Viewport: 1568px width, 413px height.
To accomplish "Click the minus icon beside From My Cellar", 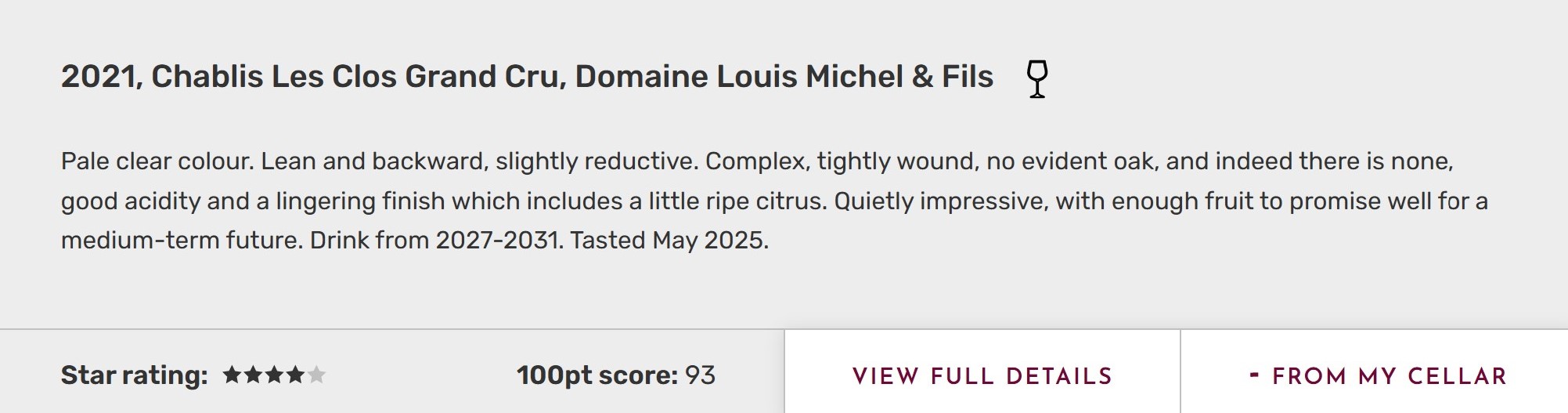I will click(x=1254, y=375).
